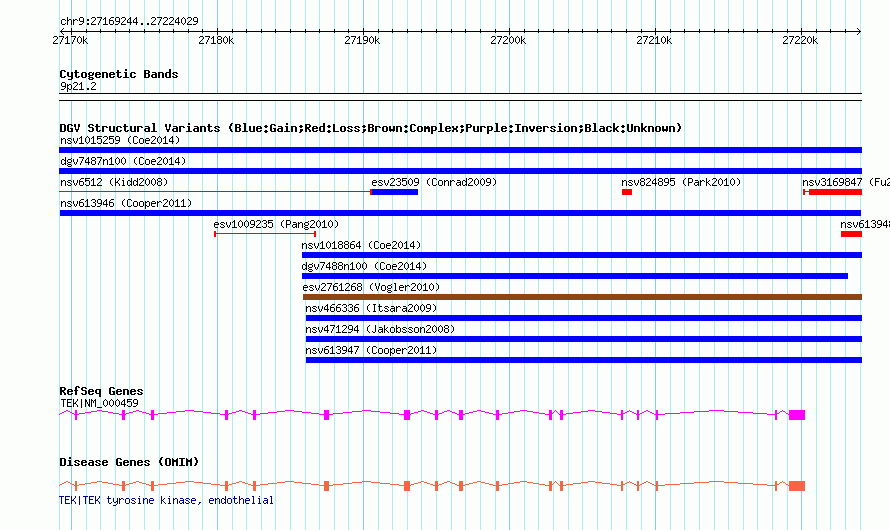This screenshot has width=890, height=530.
Task: Click the esv23509 (Conrad2009) label
Action: pos(434,182)
